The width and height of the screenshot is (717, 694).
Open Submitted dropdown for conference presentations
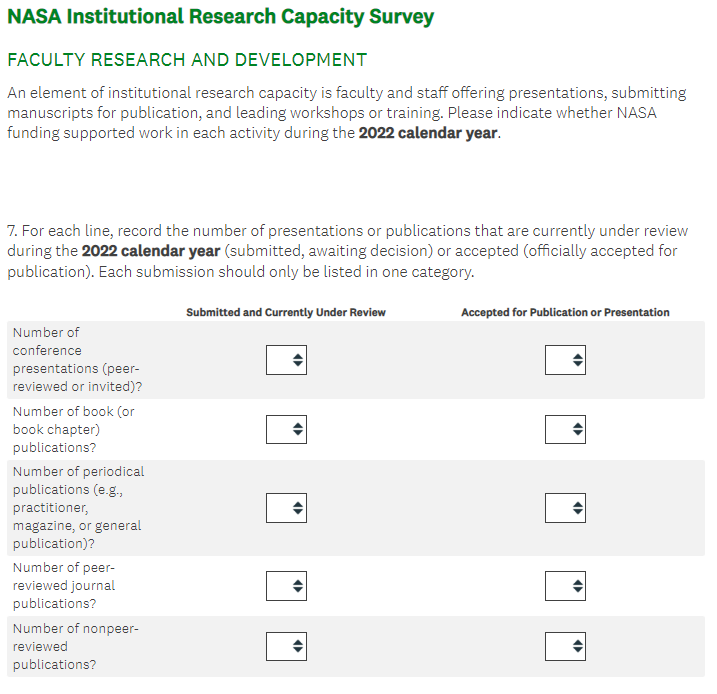pyautogui.click(x=286, y=360)
